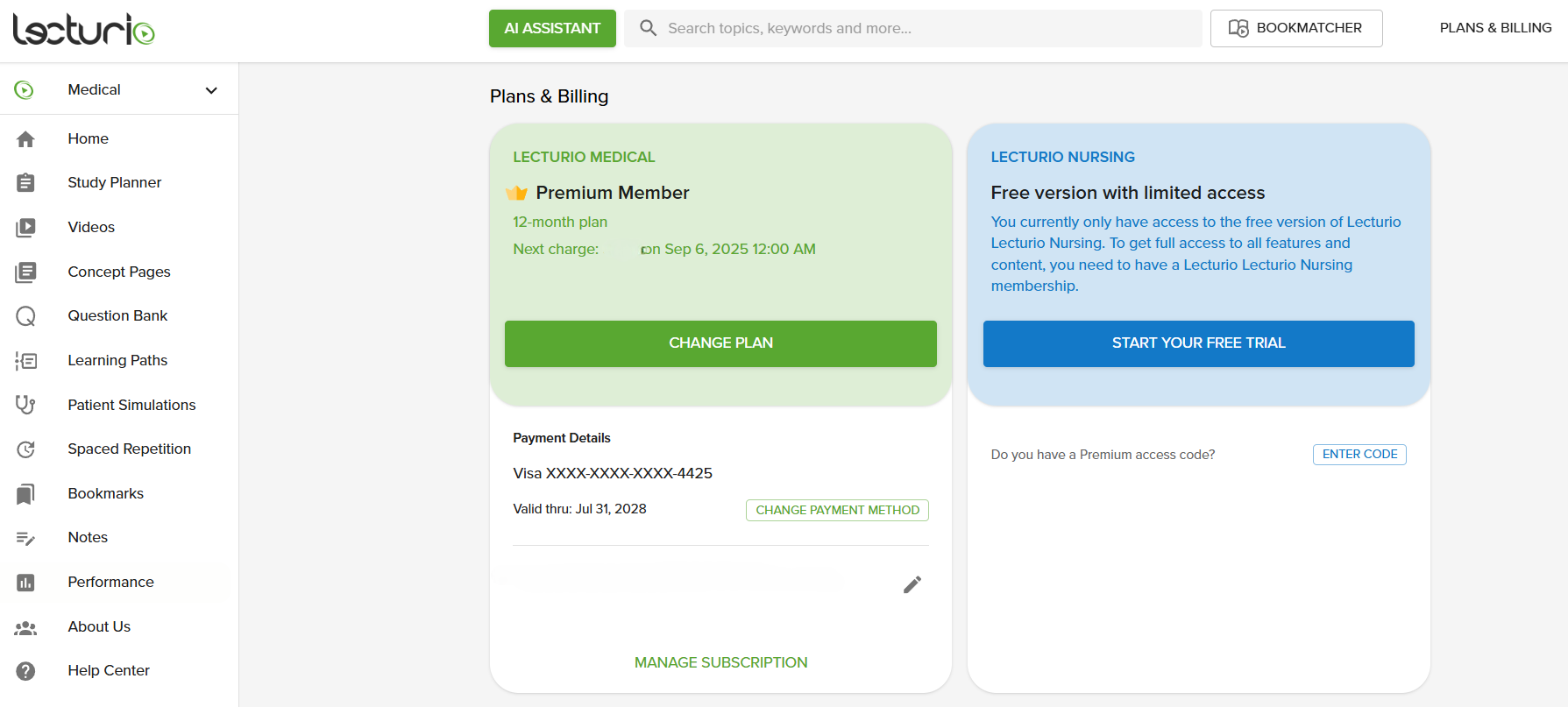Image resolution: width=1568 pixels, height=707 pixels.
Task: Open Bookmarks page label
Action: (x=106, y=493)
